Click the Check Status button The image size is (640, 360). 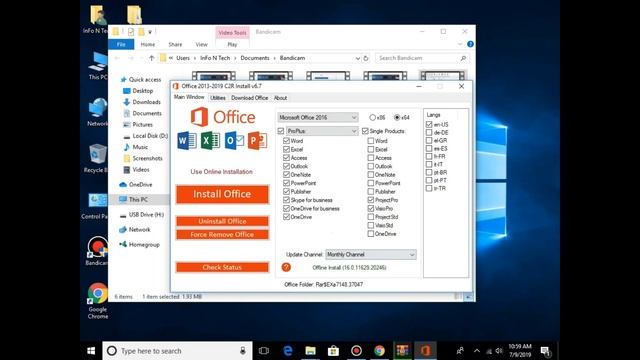pyautogui.click(x=222, y=267)
